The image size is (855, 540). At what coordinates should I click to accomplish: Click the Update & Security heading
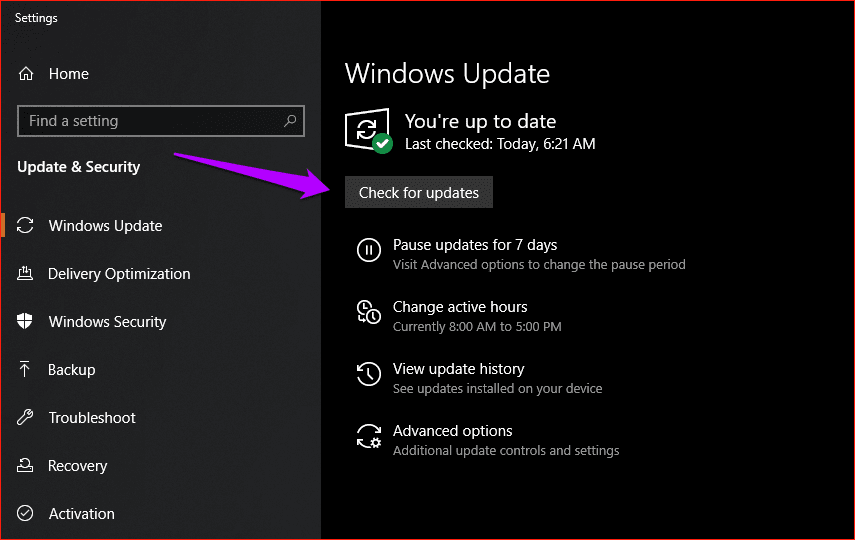(x=79, y=167)
